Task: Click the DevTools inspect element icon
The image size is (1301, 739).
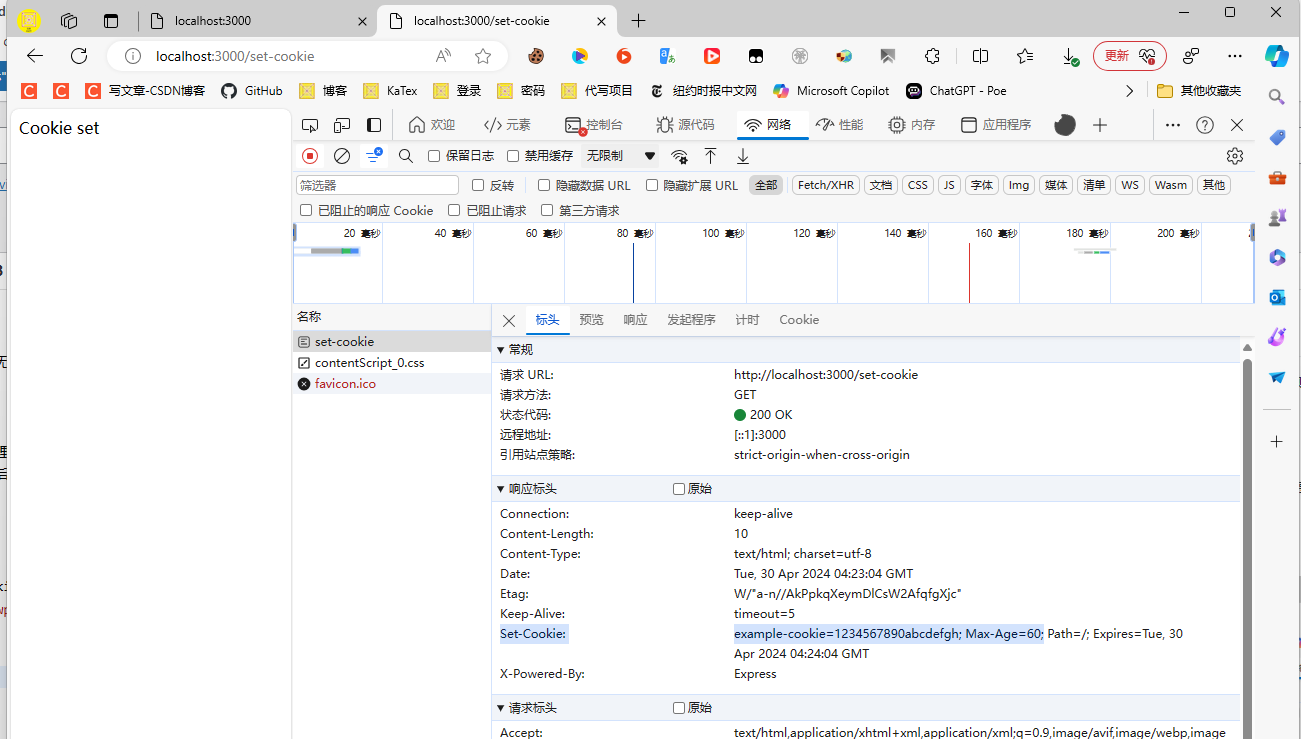Action: [x=310, y=125]
